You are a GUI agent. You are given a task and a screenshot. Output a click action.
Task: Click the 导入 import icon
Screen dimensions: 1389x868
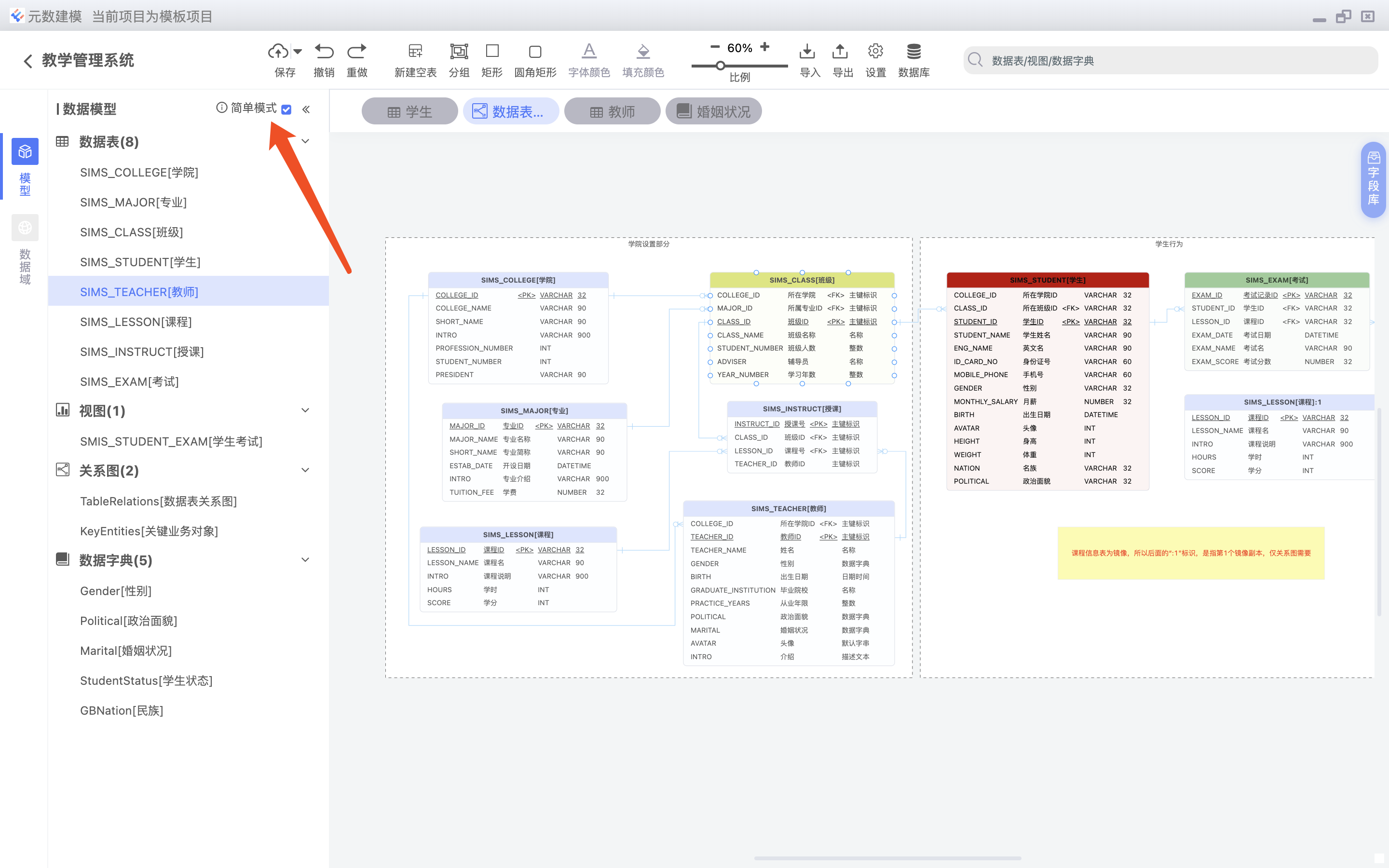(807, 51)
